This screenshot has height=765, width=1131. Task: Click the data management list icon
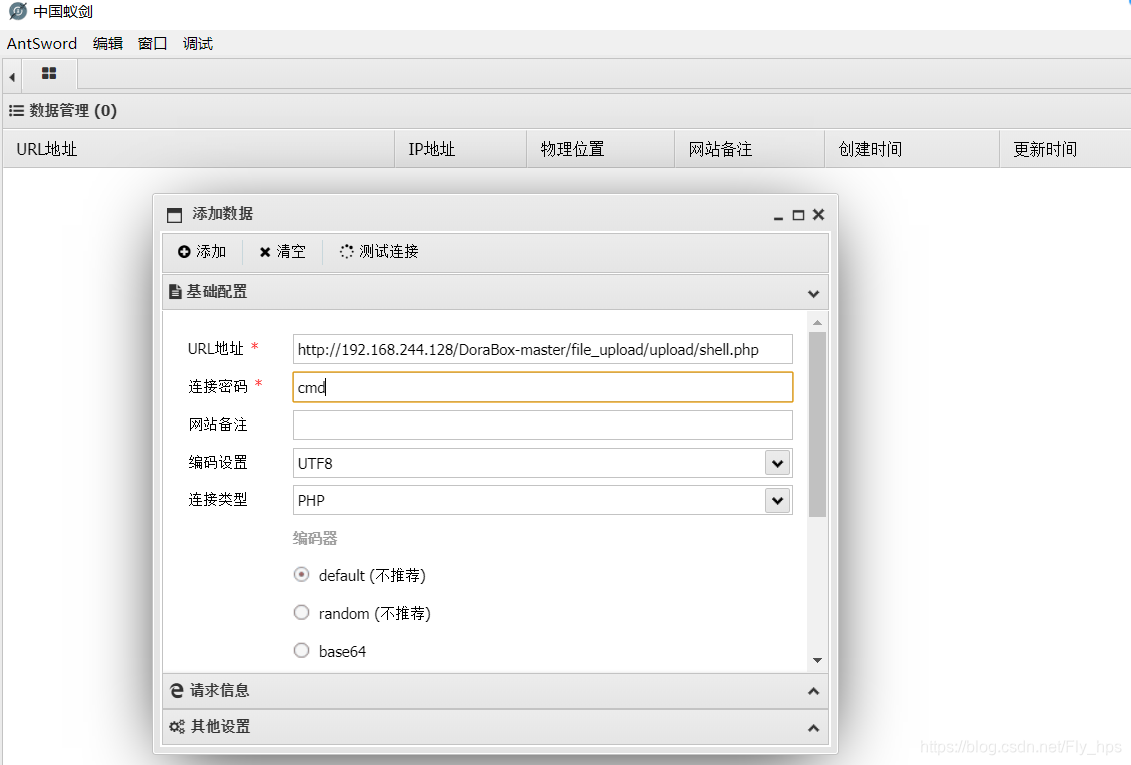(x=16, y=110)
